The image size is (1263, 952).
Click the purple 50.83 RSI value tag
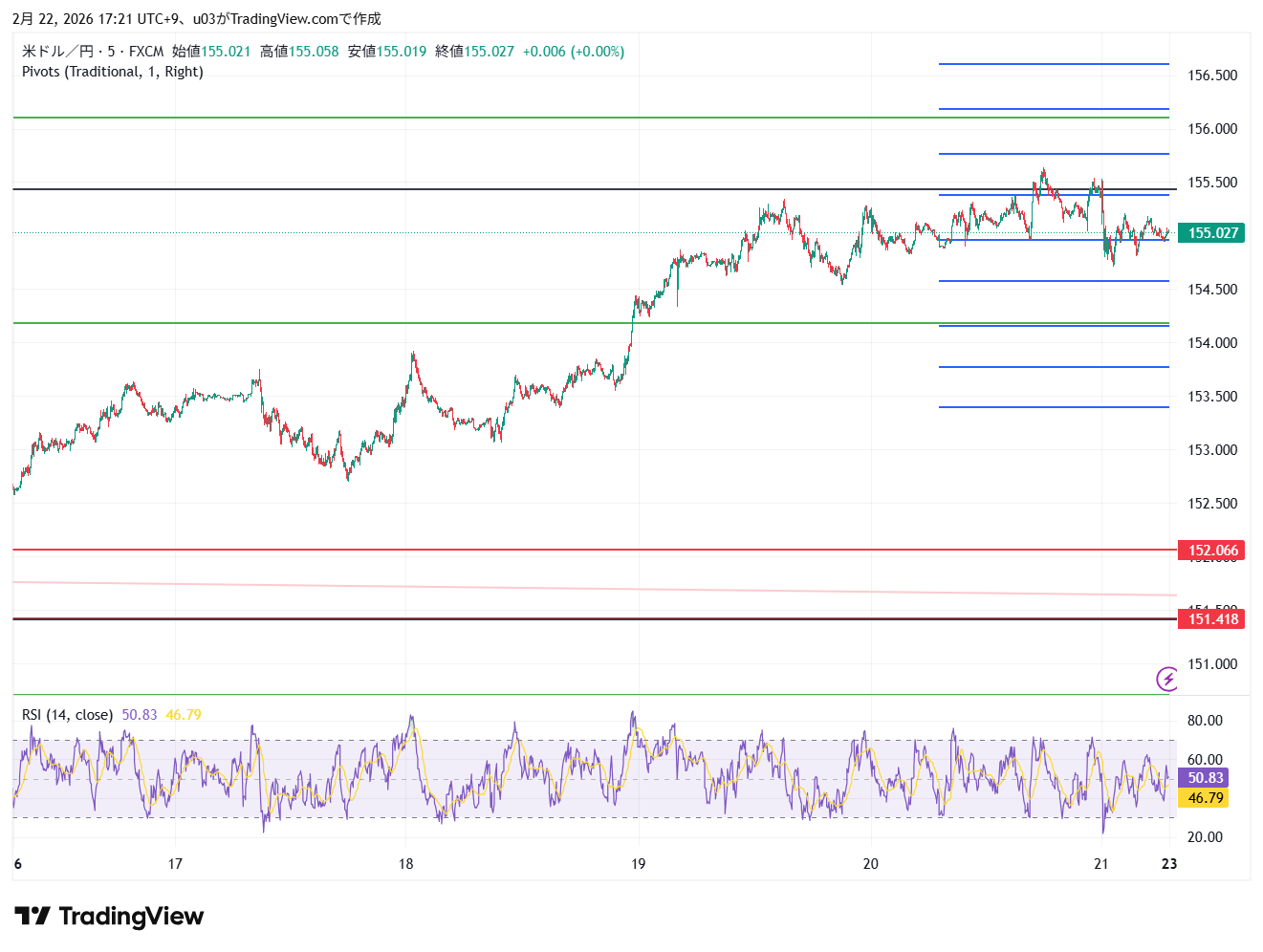[1205, 778]
